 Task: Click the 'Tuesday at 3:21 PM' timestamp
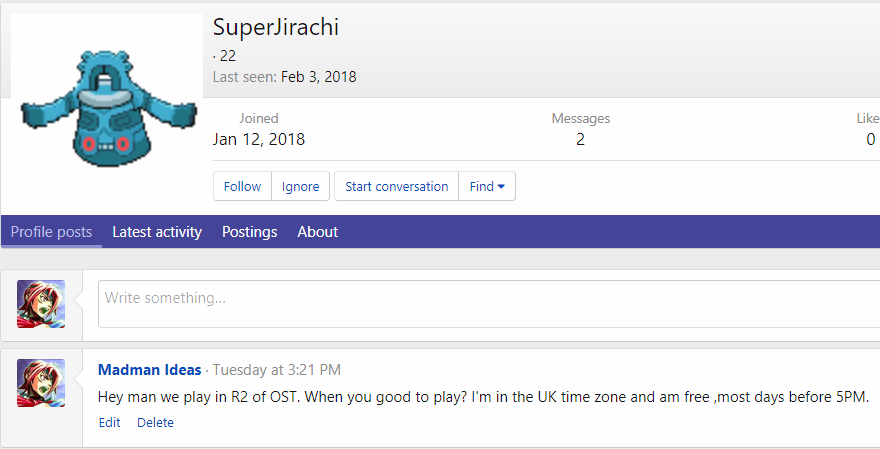click(x=277, y=371)
